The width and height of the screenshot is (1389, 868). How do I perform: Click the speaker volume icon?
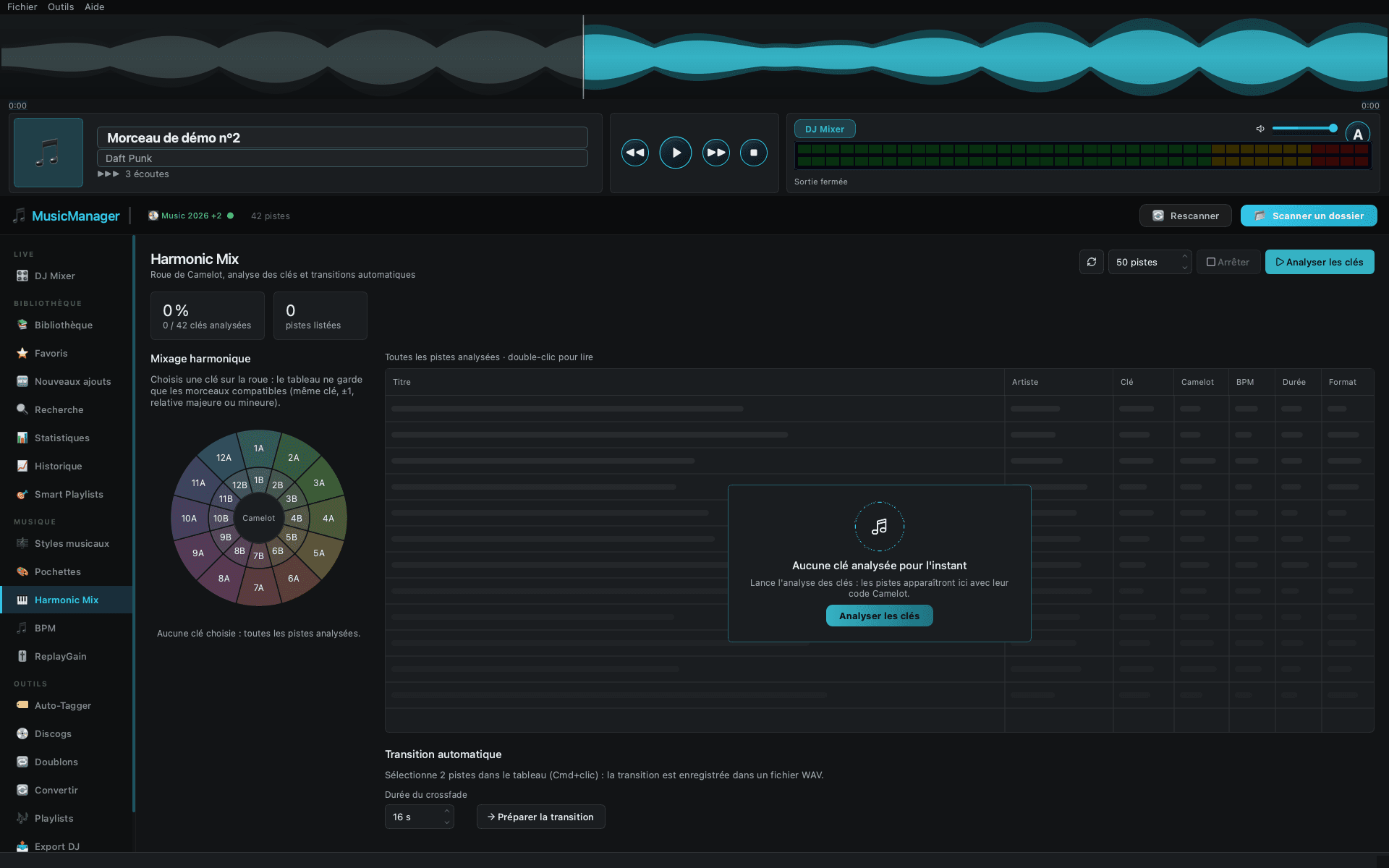[1260, 129]
